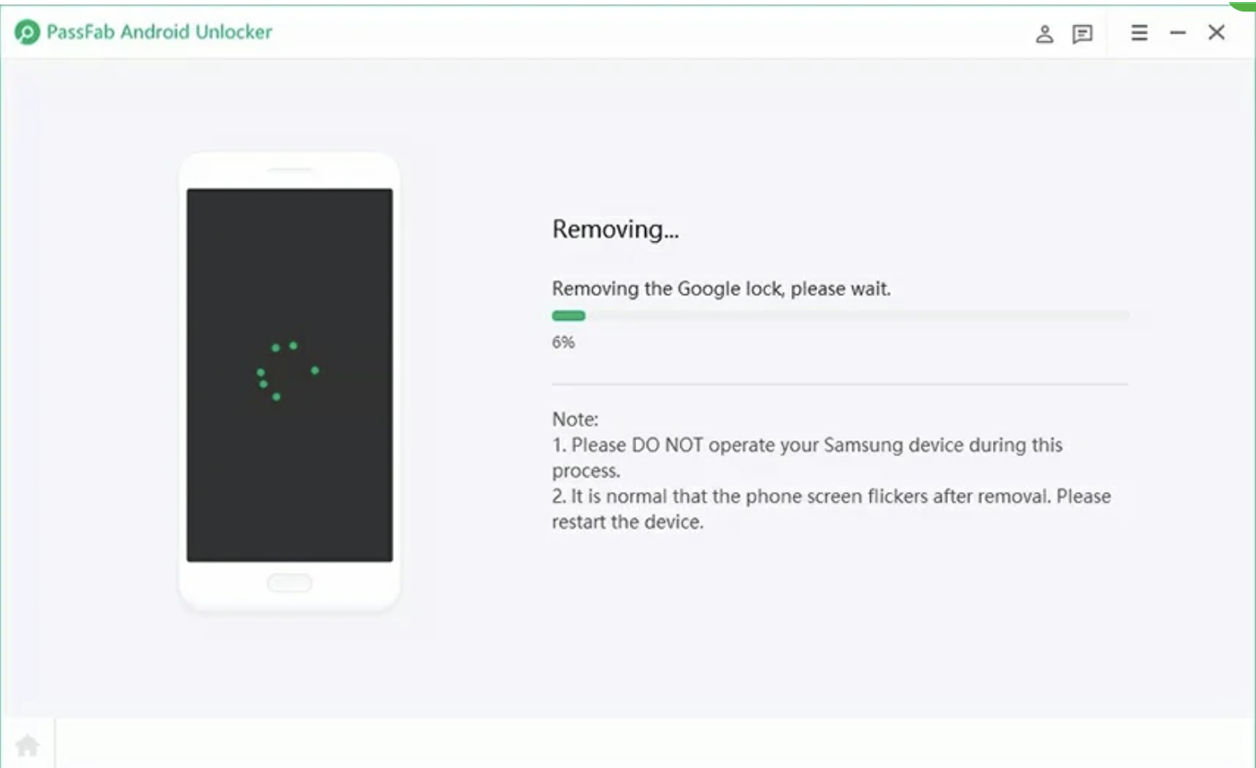1256x768 pixels.
Task: Open the hamburger menu
Action: click(x=1139, y=33)
